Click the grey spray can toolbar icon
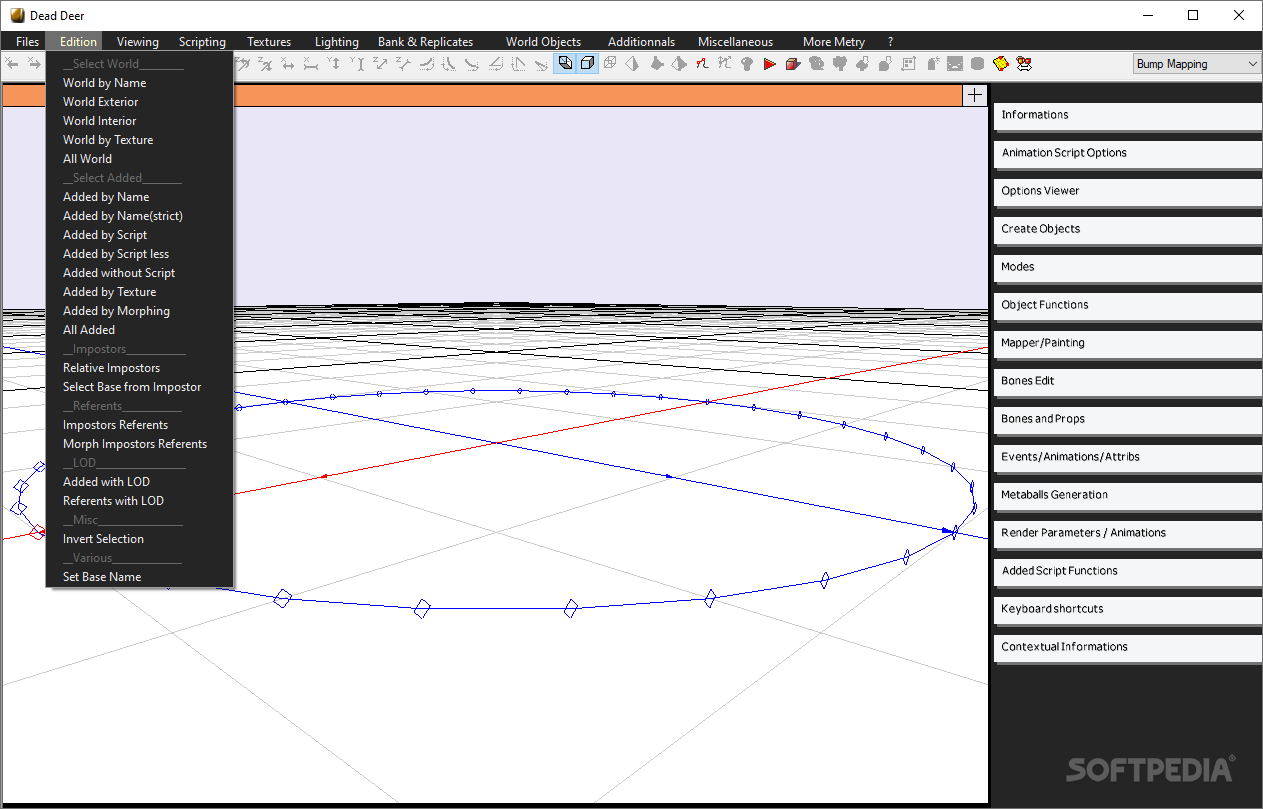1263x809 pixels. pos(933,64)
